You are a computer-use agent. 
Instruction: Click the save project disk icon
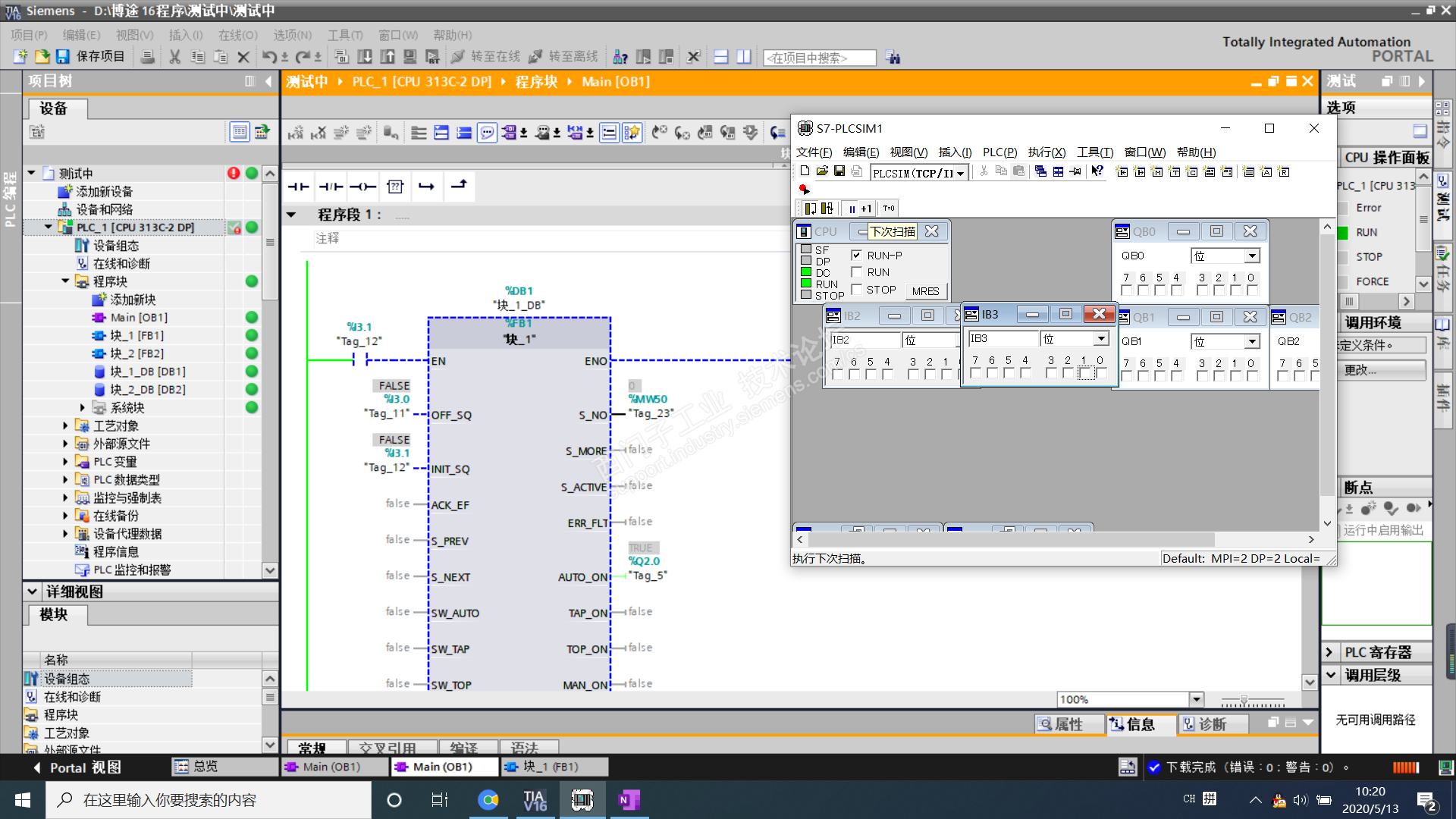pyautogui.click(x=63, y=57)
